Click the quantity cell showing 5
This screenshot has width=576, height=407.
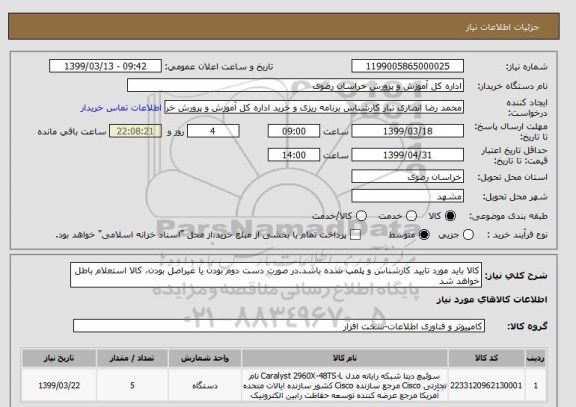point(132,385)
